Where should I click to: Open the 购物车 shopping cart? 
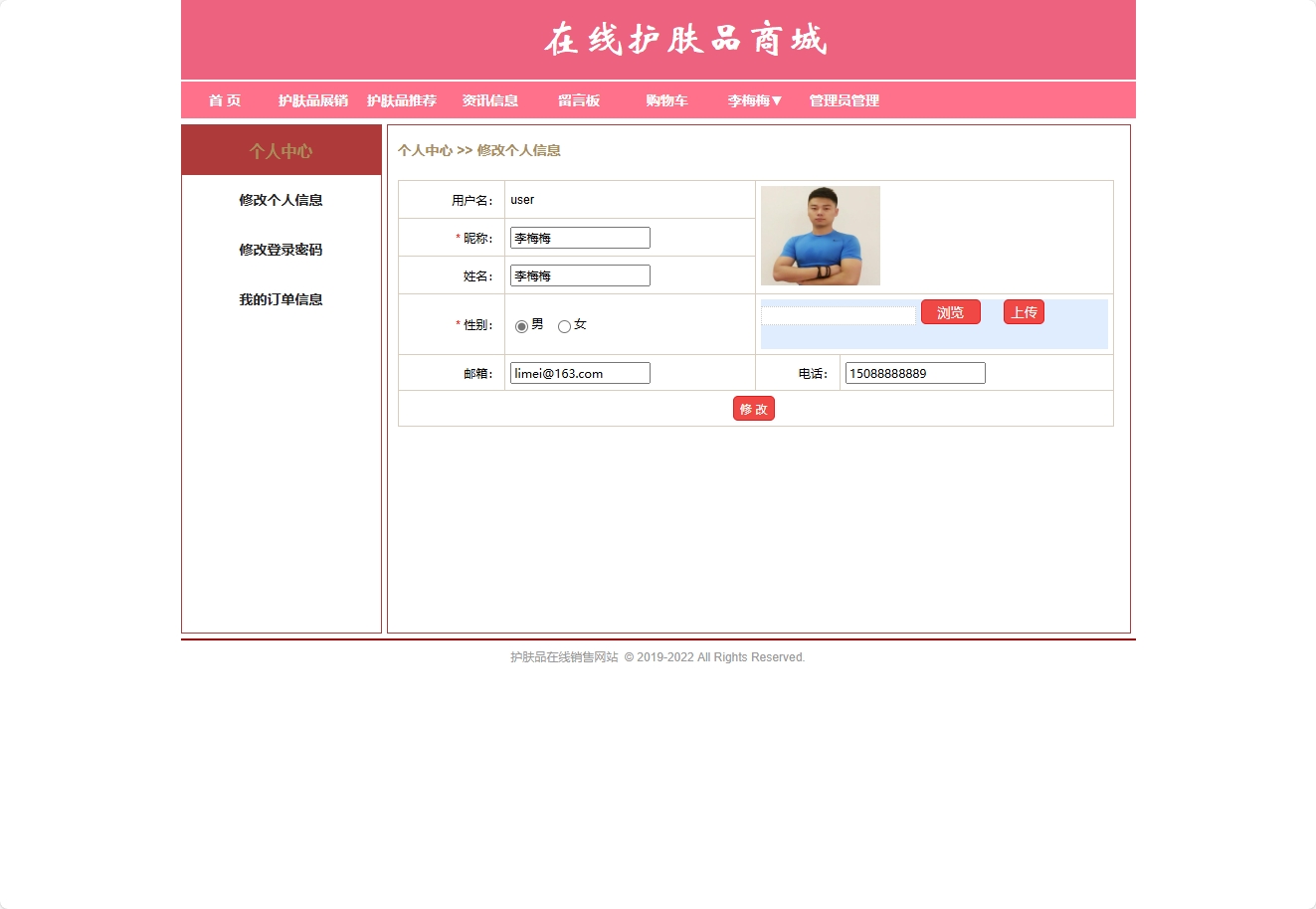click(664, 100)
